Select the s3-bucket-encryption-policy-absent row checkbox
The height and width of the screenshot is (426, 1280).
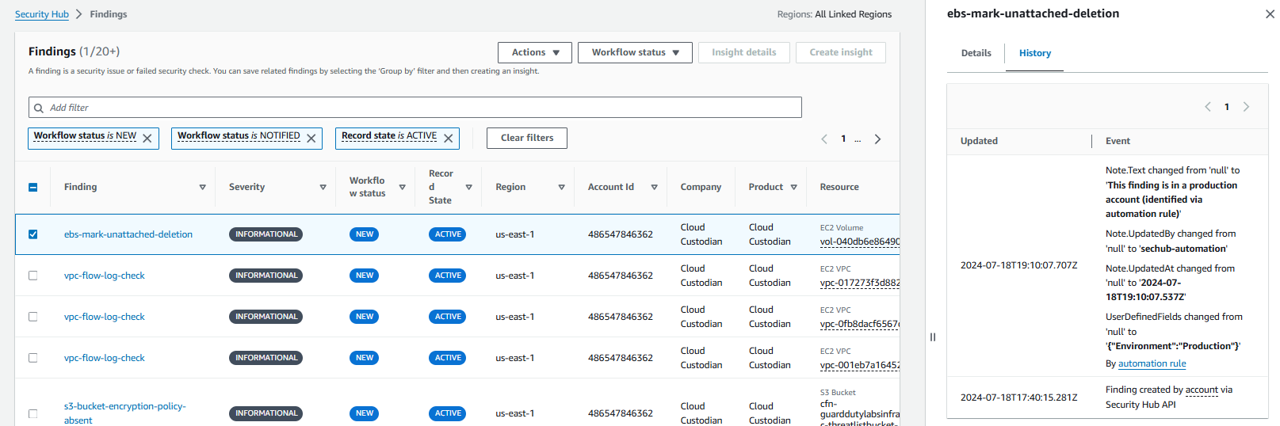[33, 413]
